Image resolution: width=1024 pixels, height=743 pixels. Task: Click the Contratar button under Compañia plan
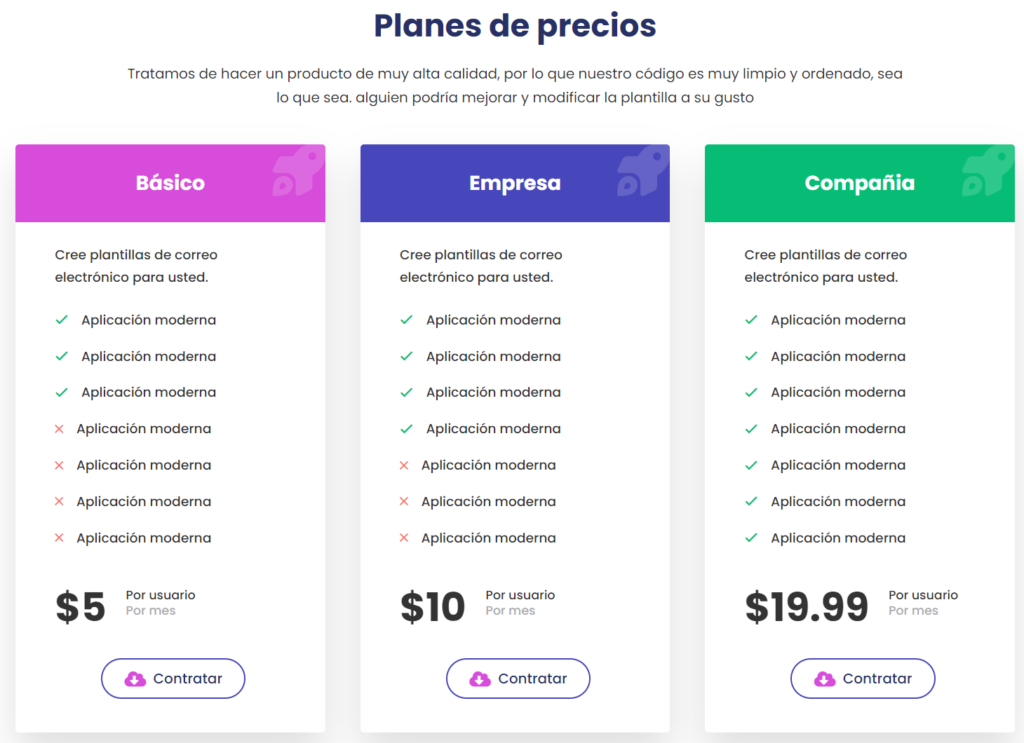point(863,678)
